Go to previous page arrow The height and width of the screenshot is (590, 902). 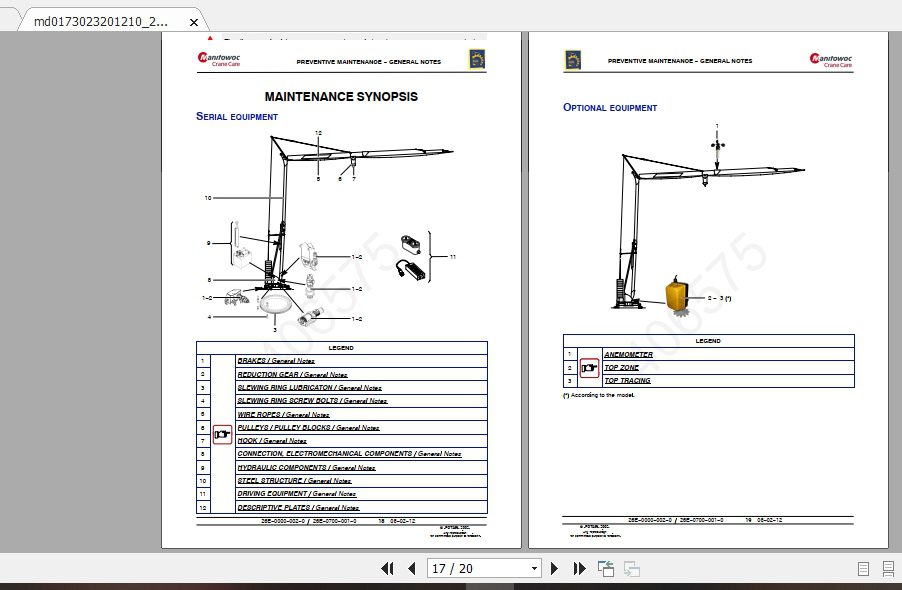412,568
